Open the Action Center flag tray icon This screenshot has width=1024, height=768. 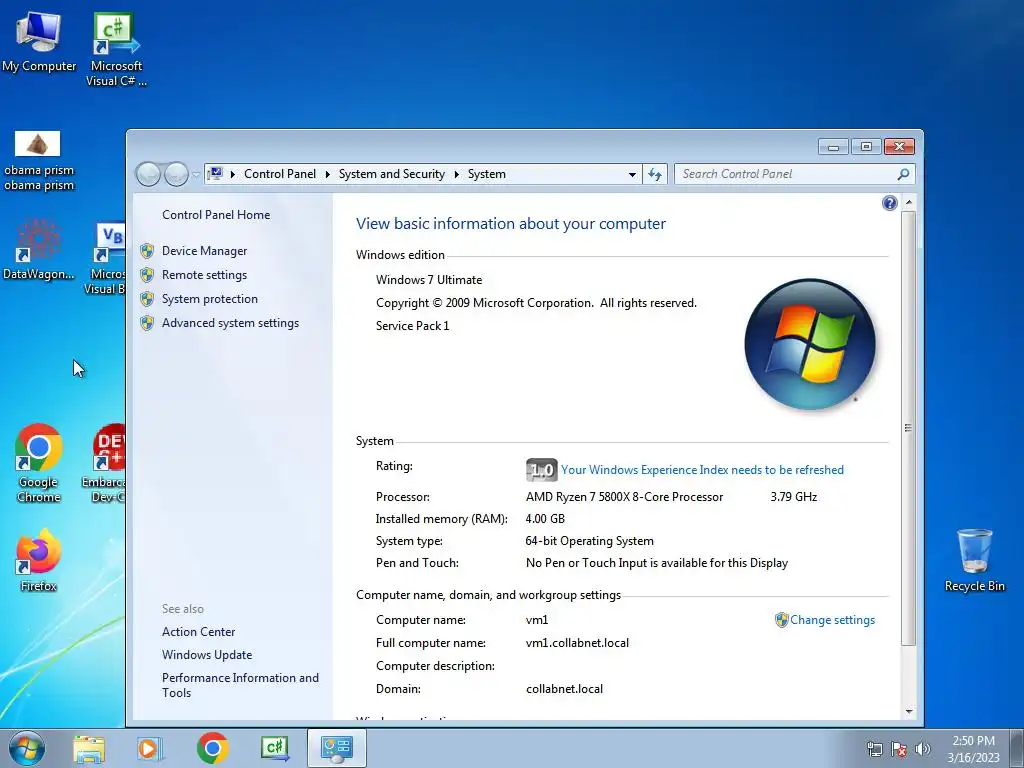[899, 749]
